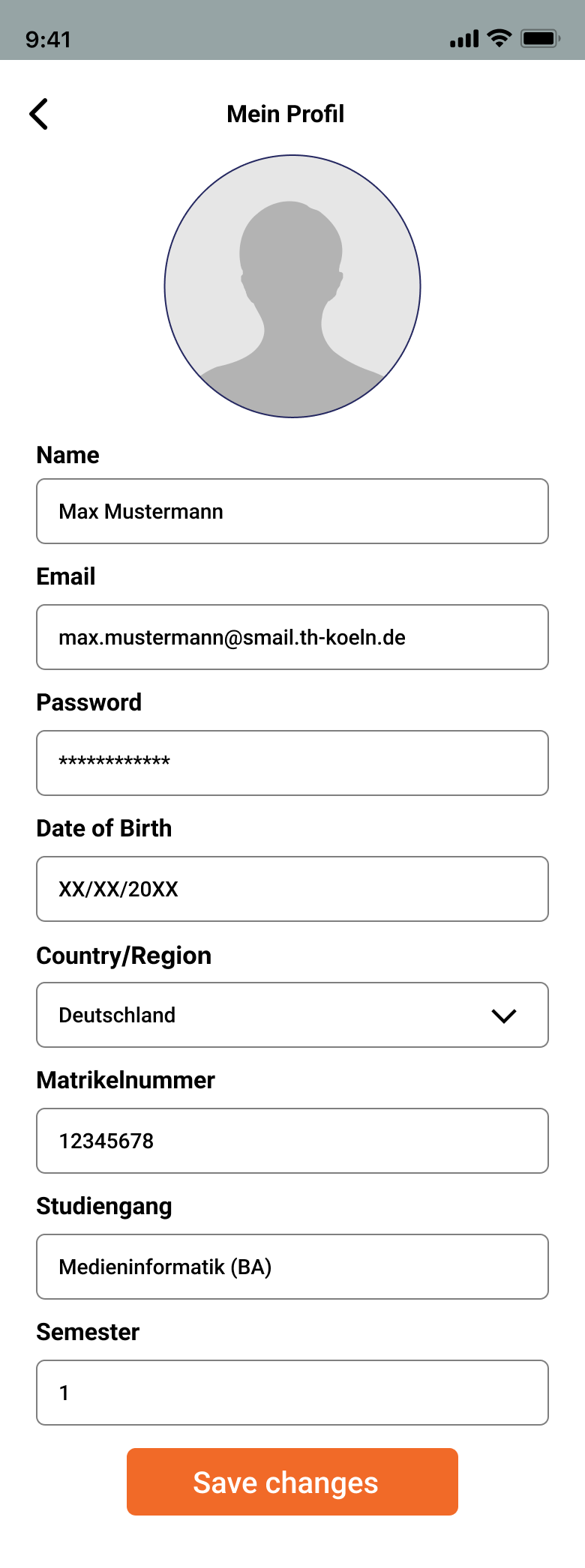This screenshot has height=1568, width=585.
Task: Edit the Matrikelnummer field 12345678
Action: [292, 1141]
